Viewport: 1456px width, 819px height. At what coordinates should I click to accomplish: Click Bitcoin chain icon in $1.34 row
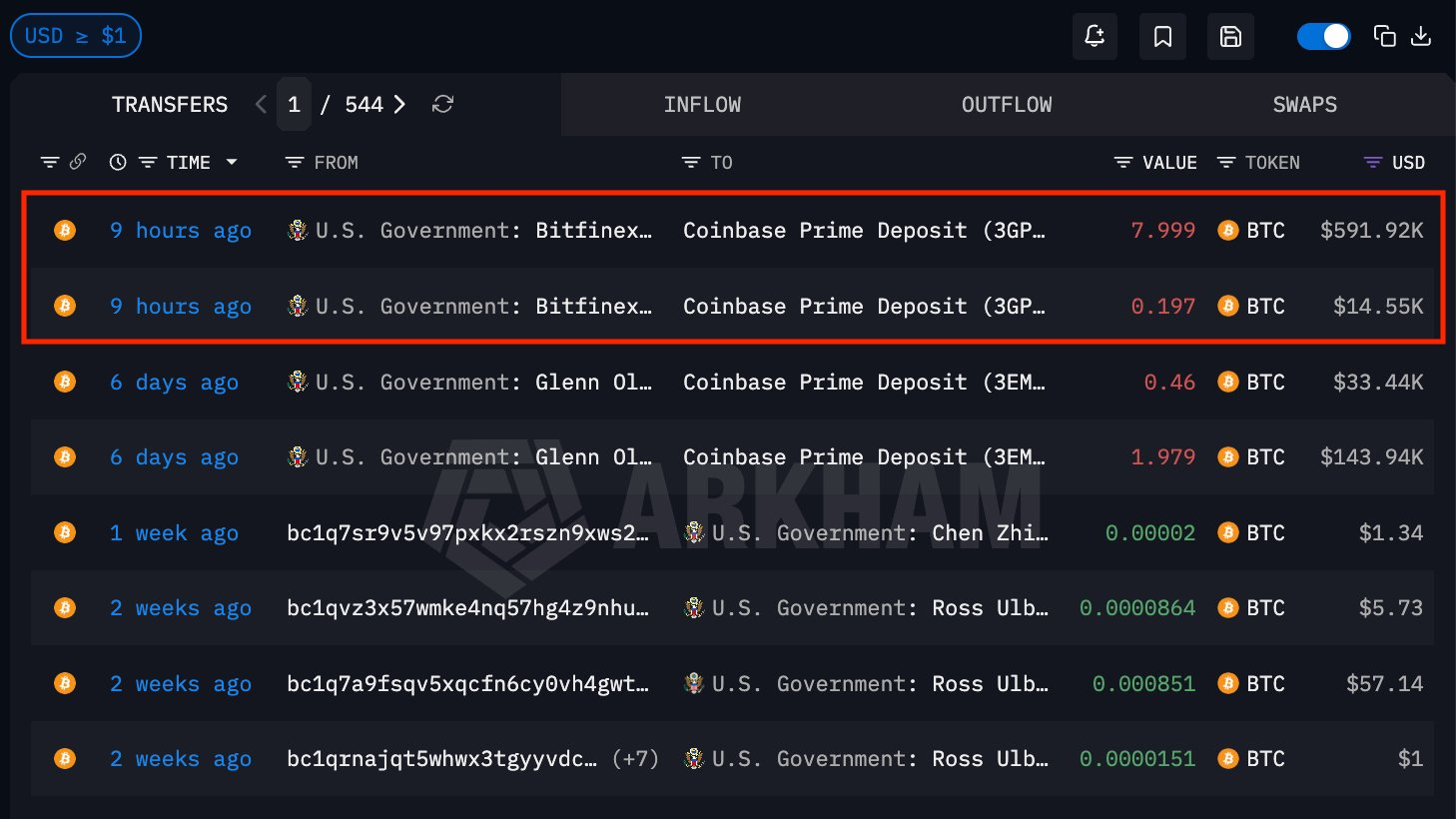[x=65, y=532]
